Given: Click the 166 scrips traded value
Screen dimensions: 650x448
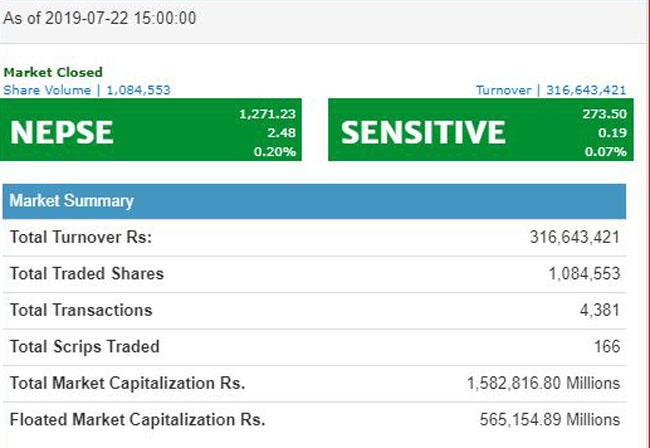Looking at the screenshot, I should click(607, 347).
